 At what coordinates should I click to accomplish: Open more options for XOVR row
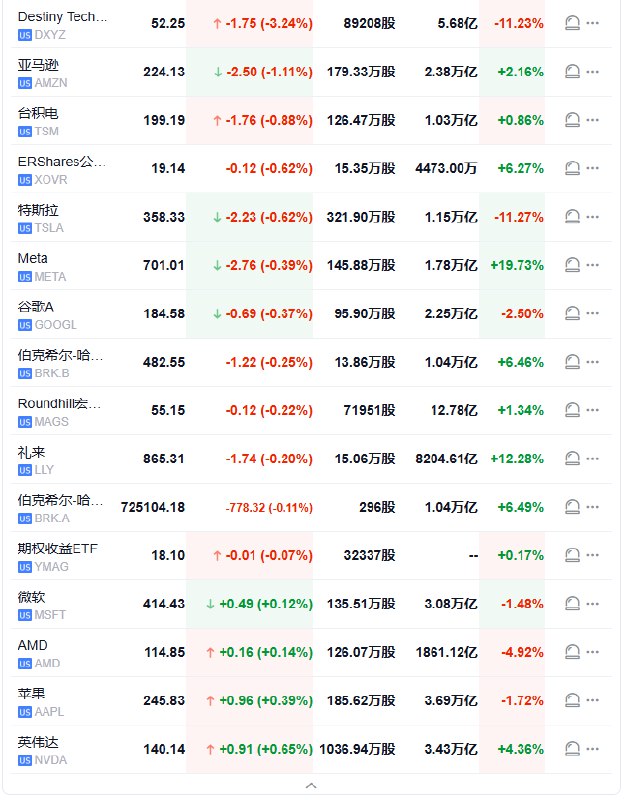tap(592, 168)
